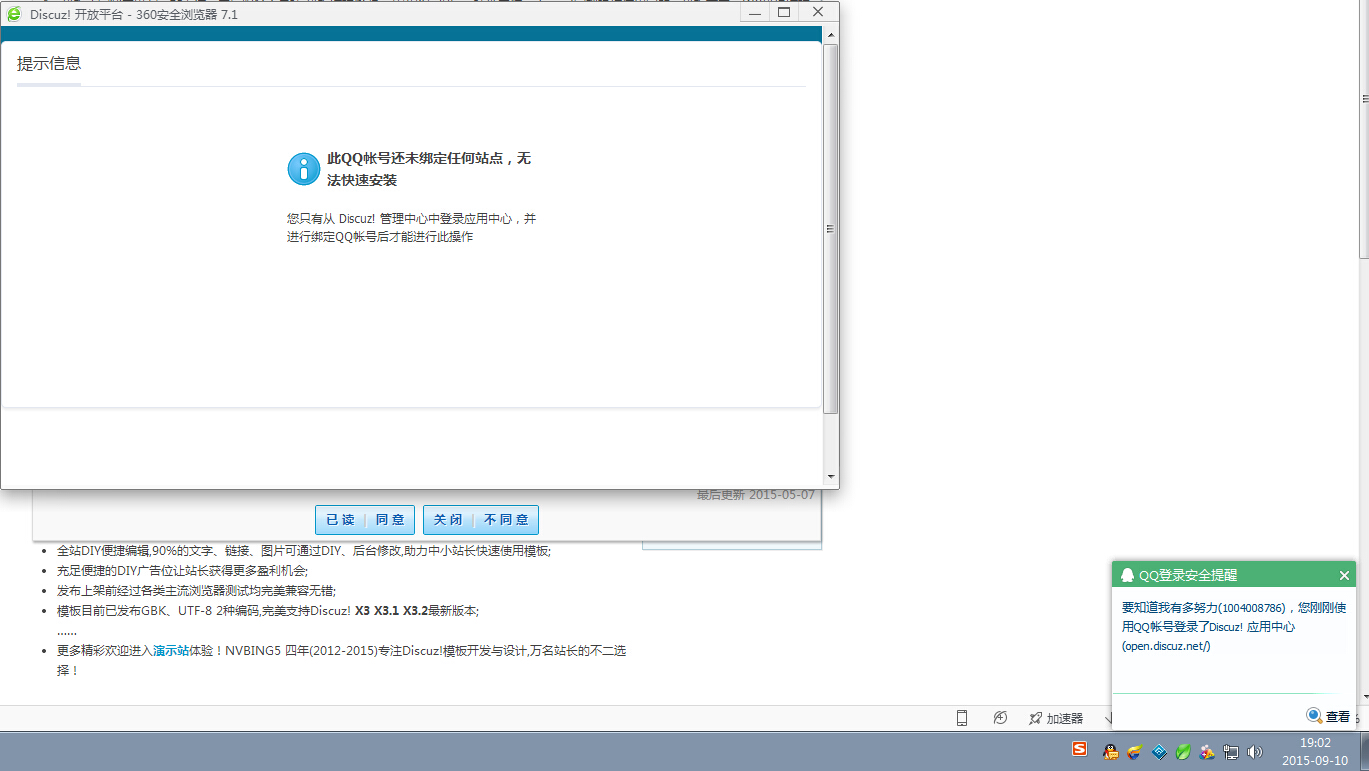Open the volume speaker tray icon

(x=1255, y=751)
